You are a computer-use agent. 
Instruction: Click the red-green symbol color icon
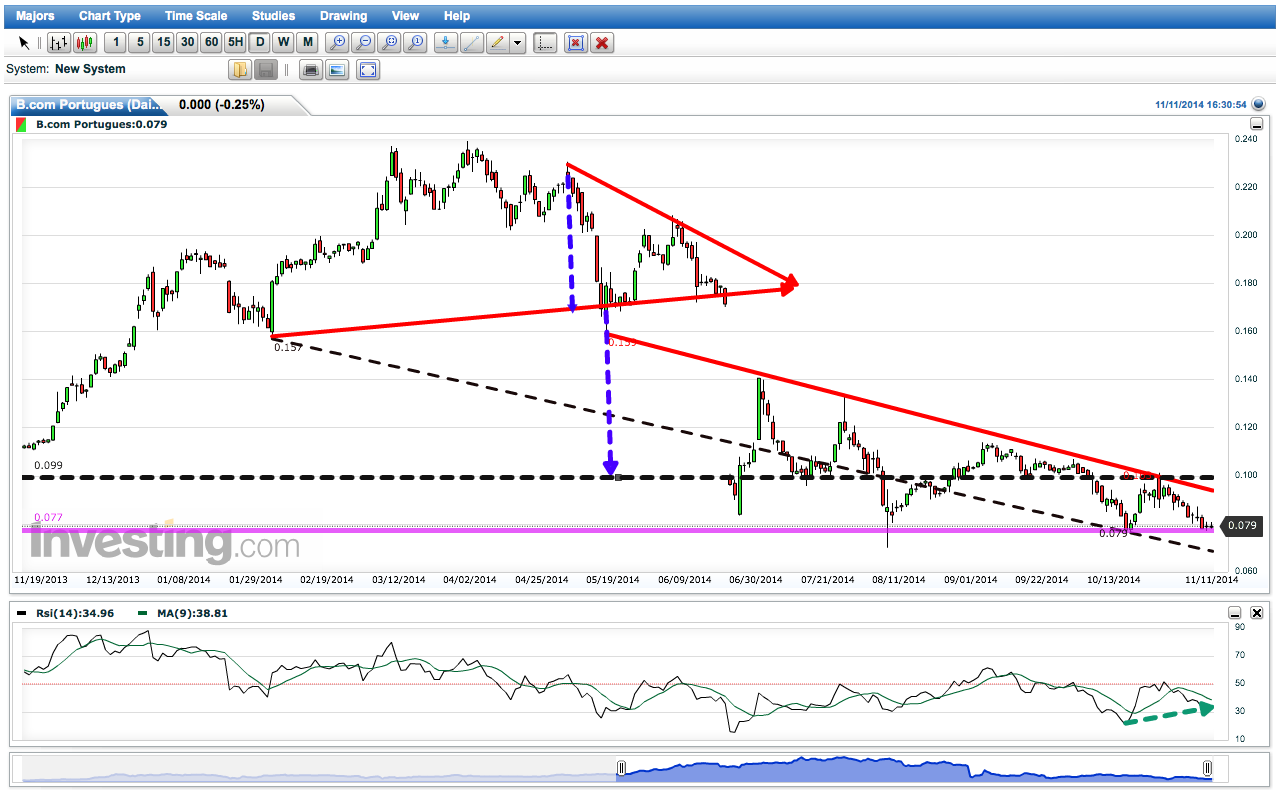(x=21, y=124)
